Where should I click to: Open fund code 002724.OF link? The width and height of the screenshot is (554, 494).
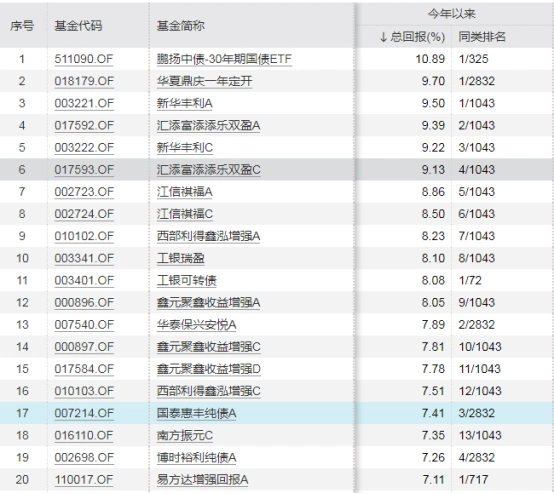tap(84, 214)
